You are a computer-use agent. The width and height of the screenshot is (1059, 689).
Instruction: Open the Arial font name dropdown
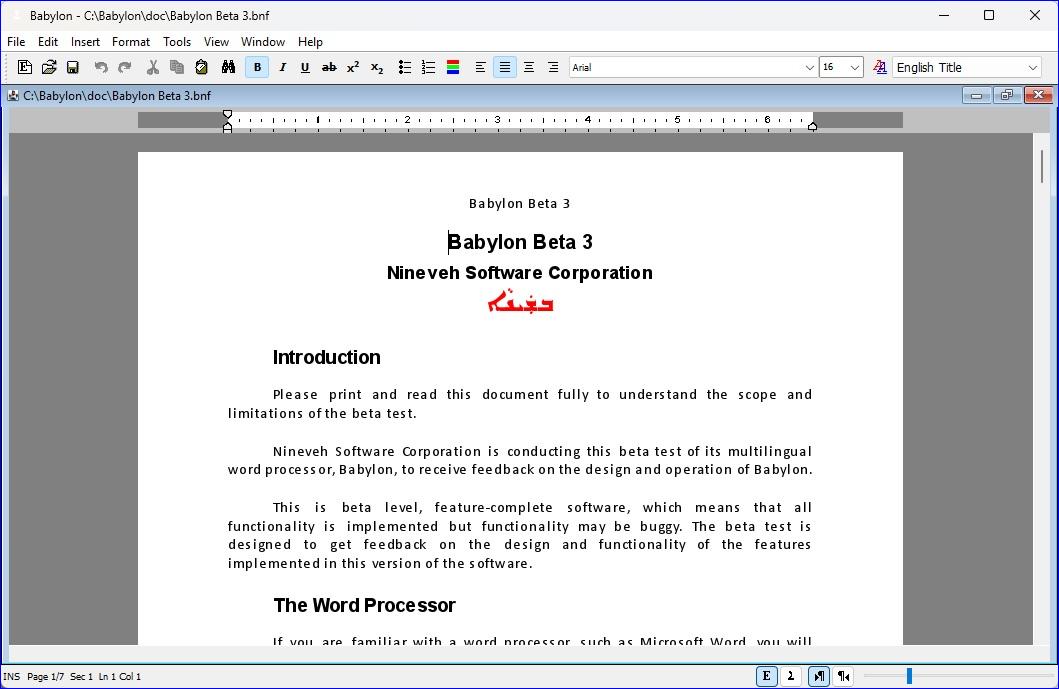[x=809, y=68]
